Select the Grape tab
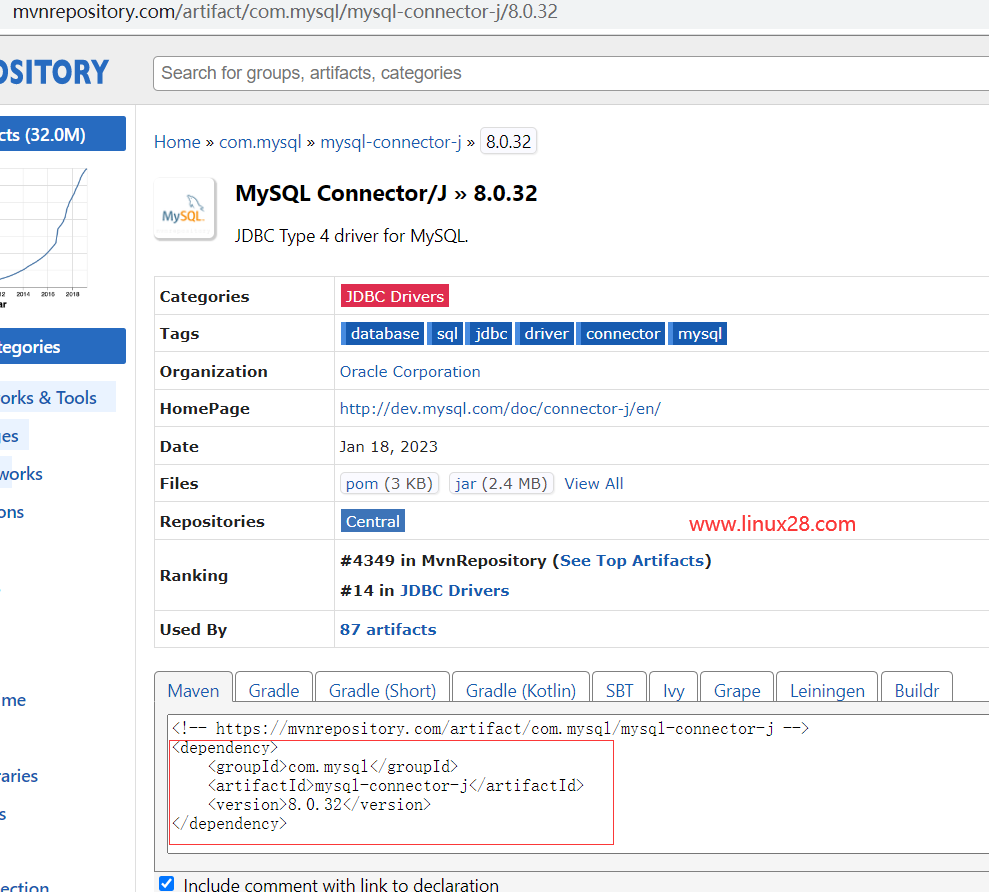989x892 pixels. coord(737,691)
